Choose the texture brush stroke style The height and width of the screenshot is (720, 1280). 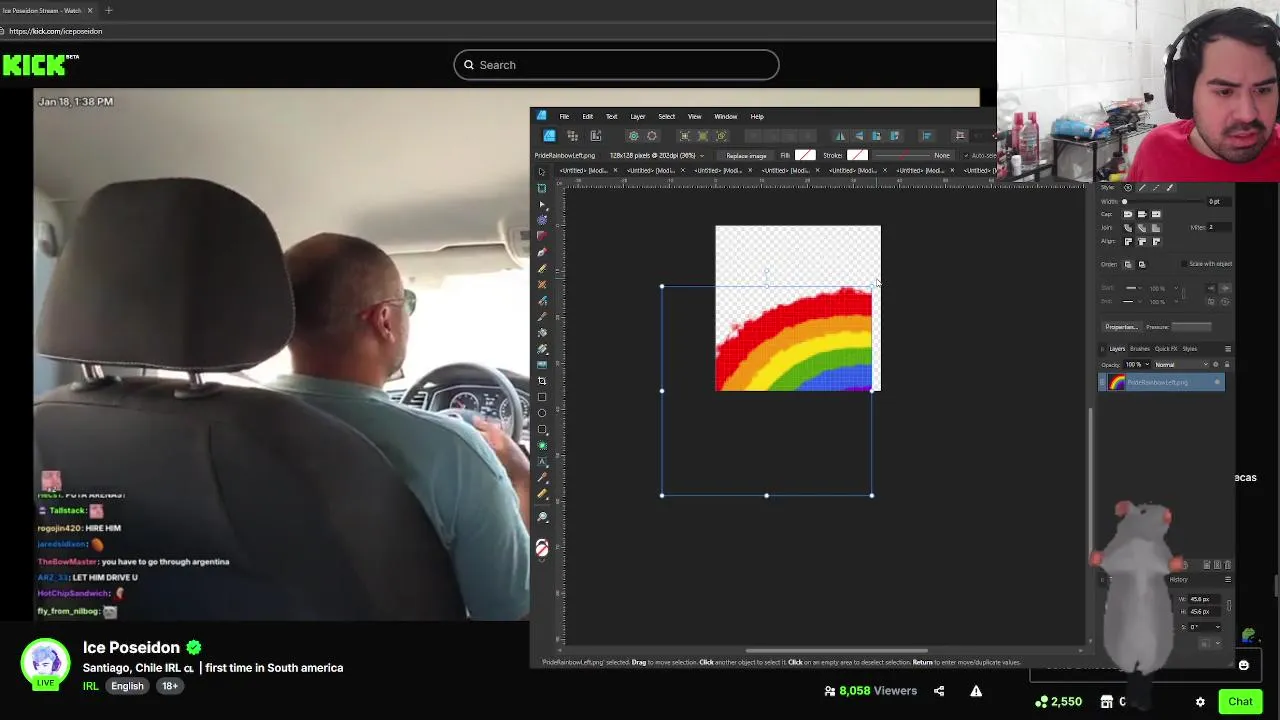[1170, 187]
